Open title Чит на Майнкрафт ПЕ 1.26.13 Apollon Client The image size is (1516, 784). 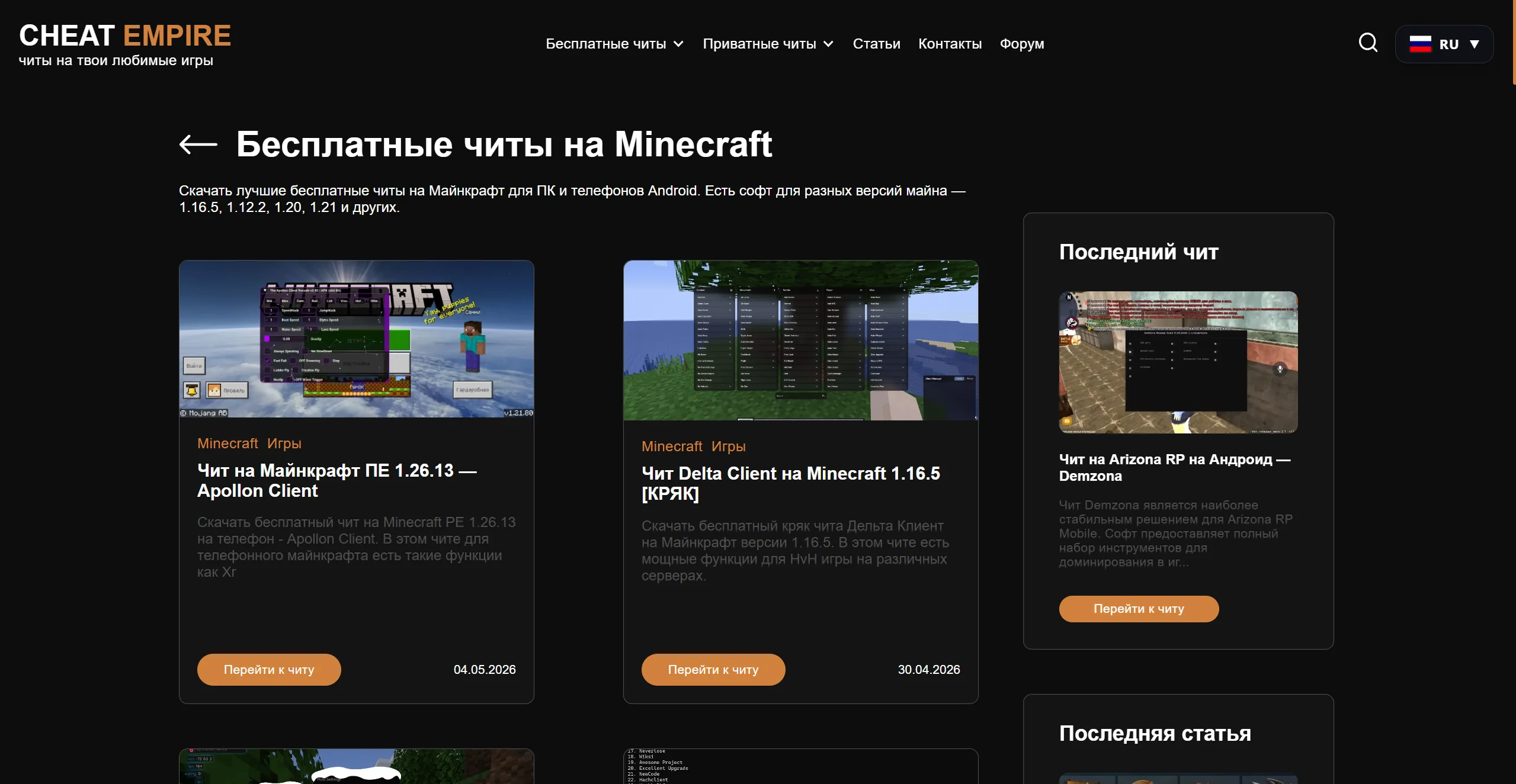(x=337, y=480)
